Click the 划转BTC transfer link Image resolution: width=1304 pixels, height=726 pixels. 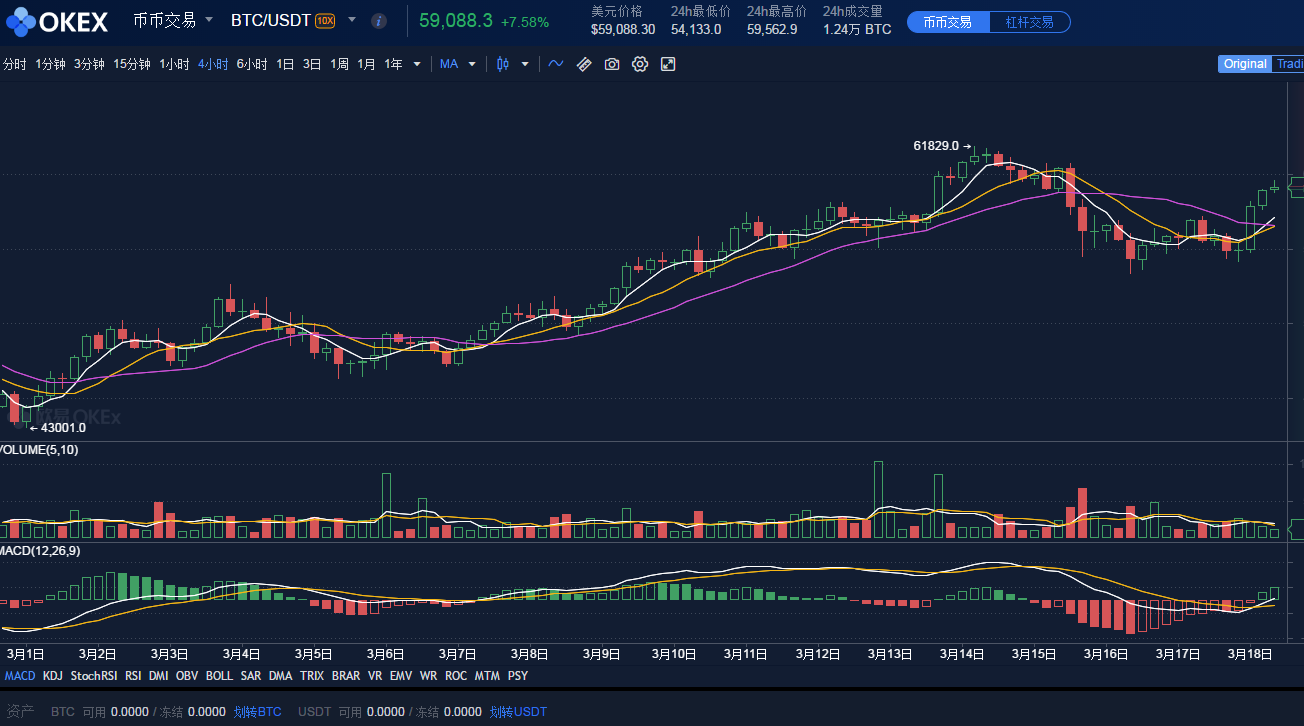[x=257, y=712]
